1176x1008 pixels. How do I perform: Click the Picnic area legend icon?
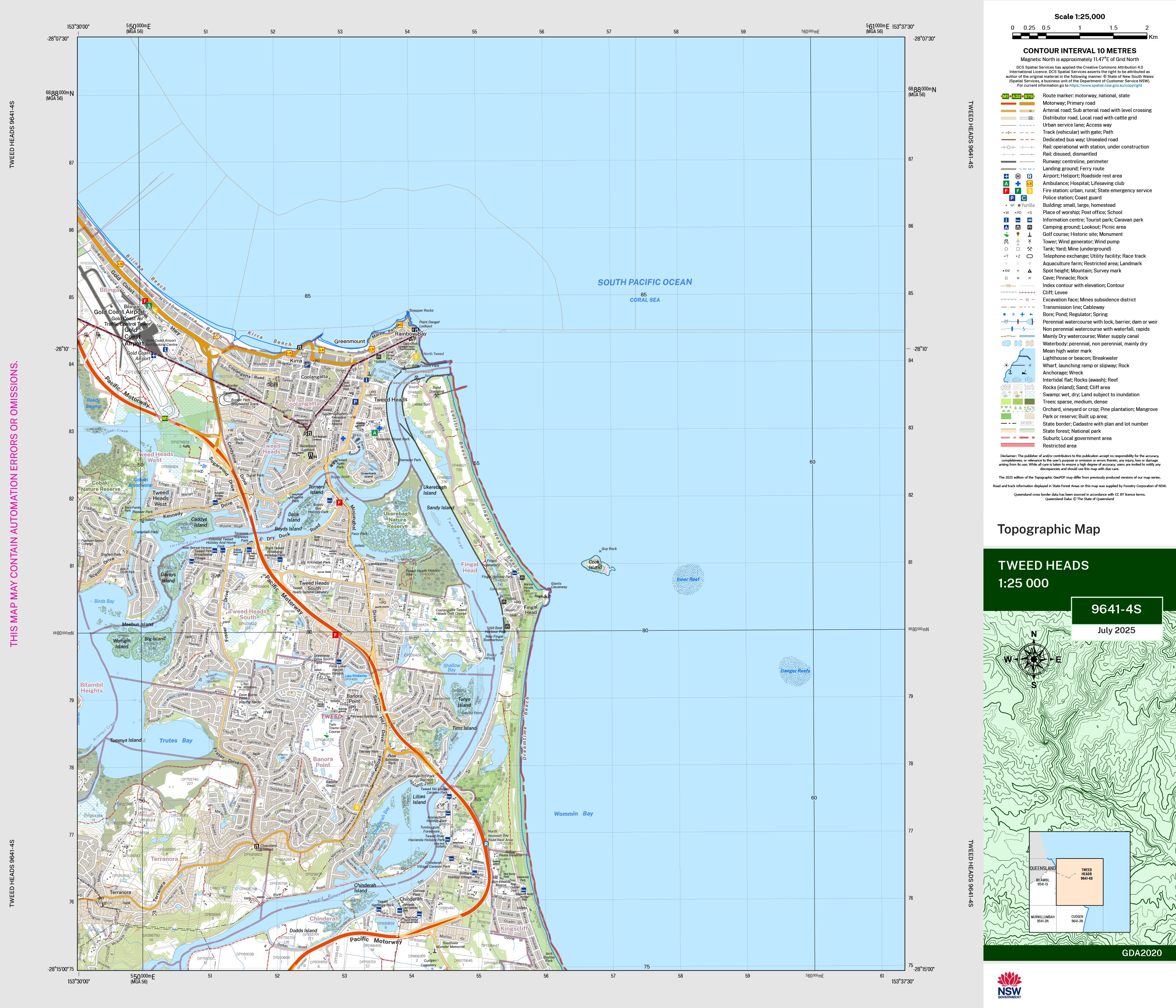[1030, 227]
